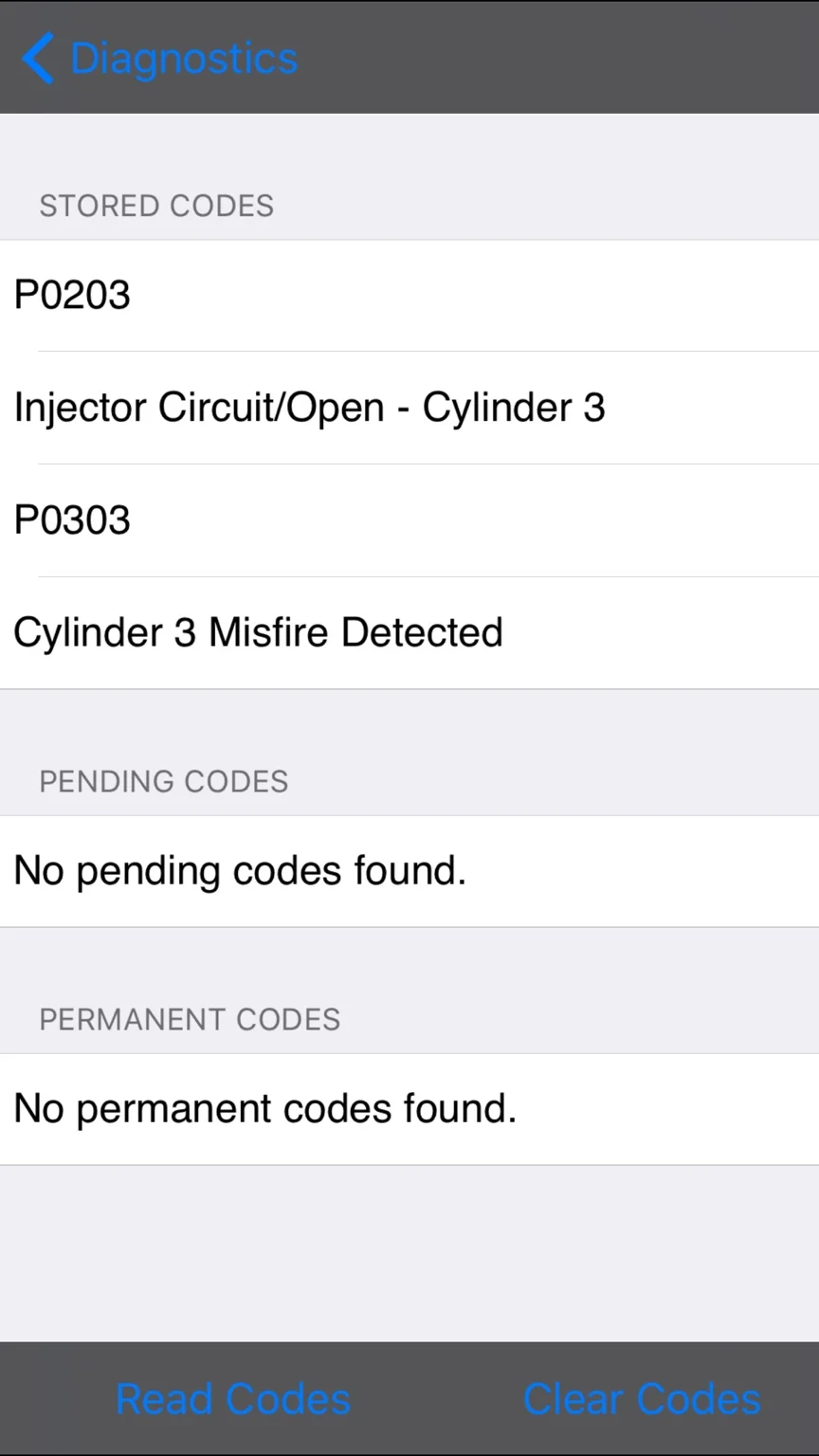Click the empty gray area below the permanent codes row
The height and width of the screenshot is (1456, 819).
pyautogui.click(x=409, y=1253)
